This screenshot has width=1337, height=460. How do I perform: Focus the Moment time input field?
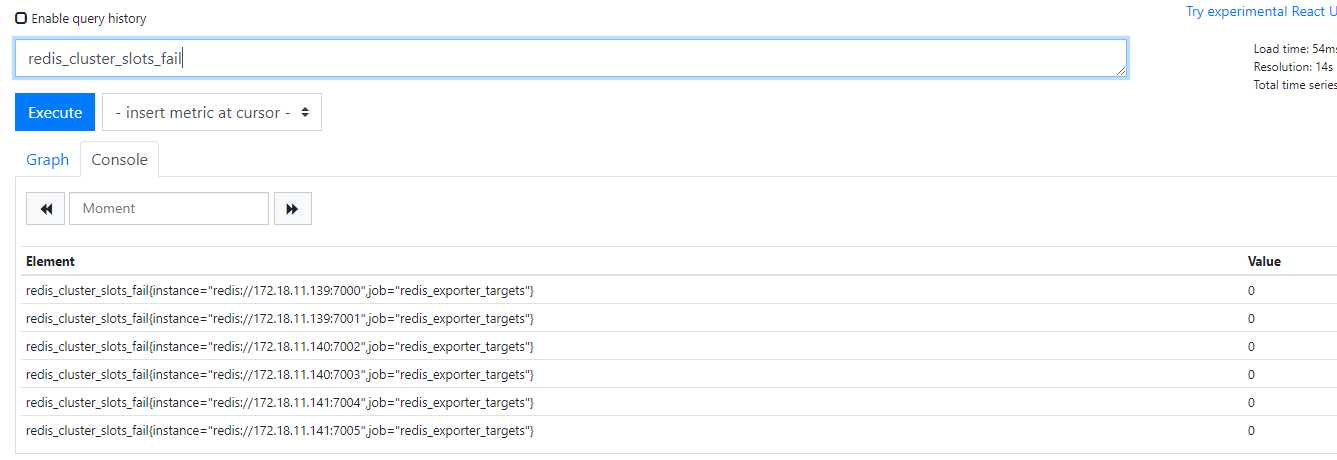click(x=169, y=208)
